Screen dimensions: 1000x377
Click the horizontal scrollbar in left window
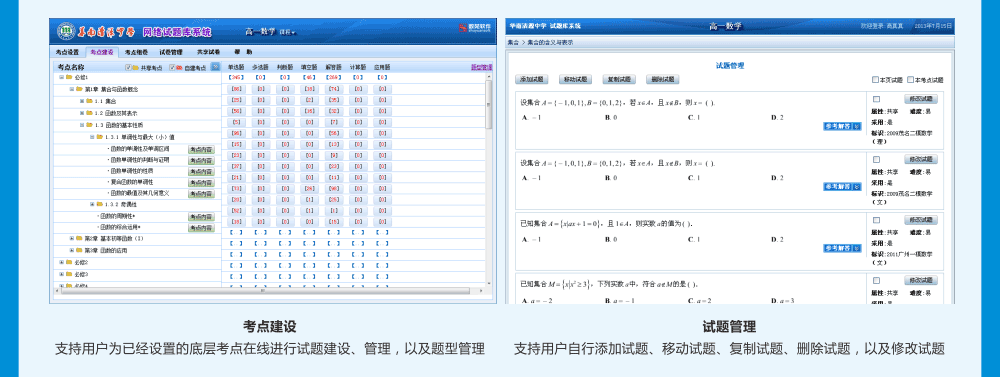pos(268,291)
